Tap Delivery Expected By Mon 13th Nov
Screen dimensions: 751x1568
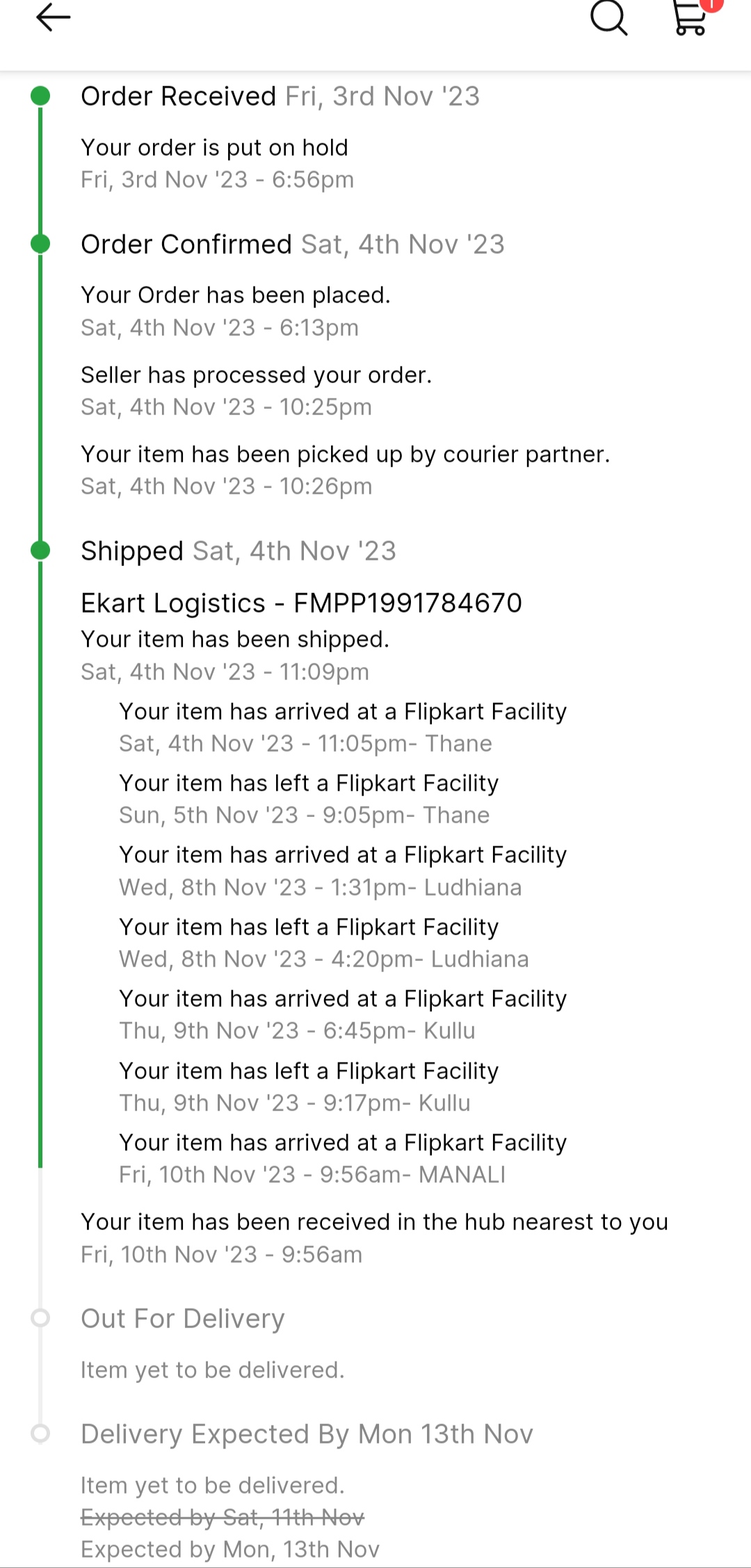(307, 1434)
